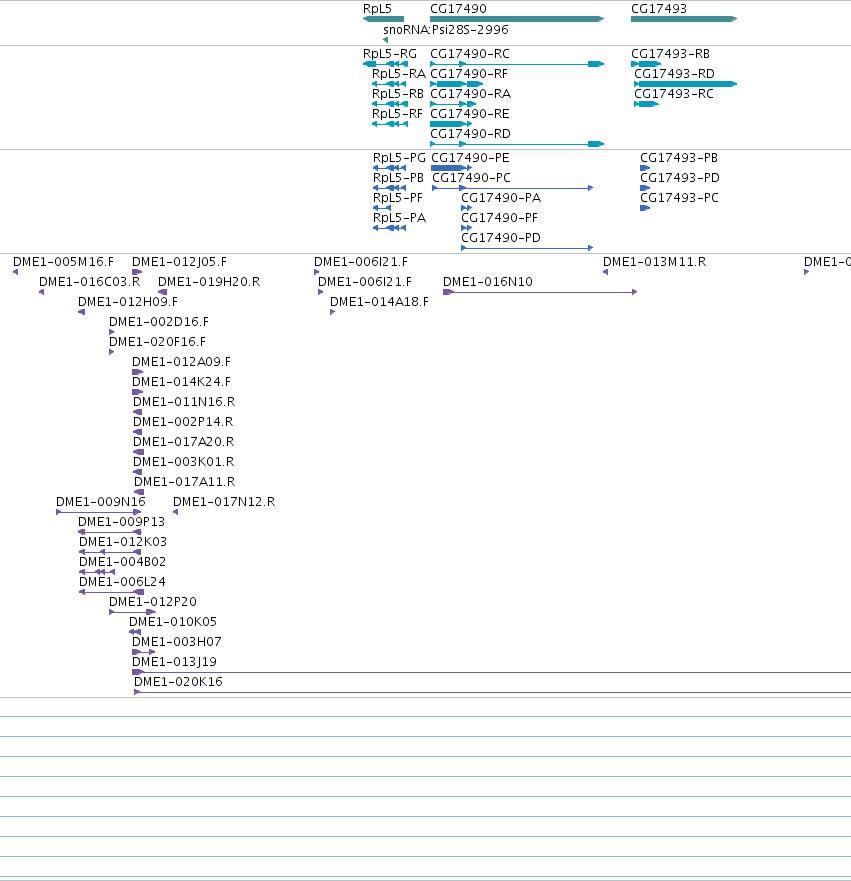Select clone end DME1-020F16.F
The width and height of the screenshot is (851, 881).
tap(111, 352)
